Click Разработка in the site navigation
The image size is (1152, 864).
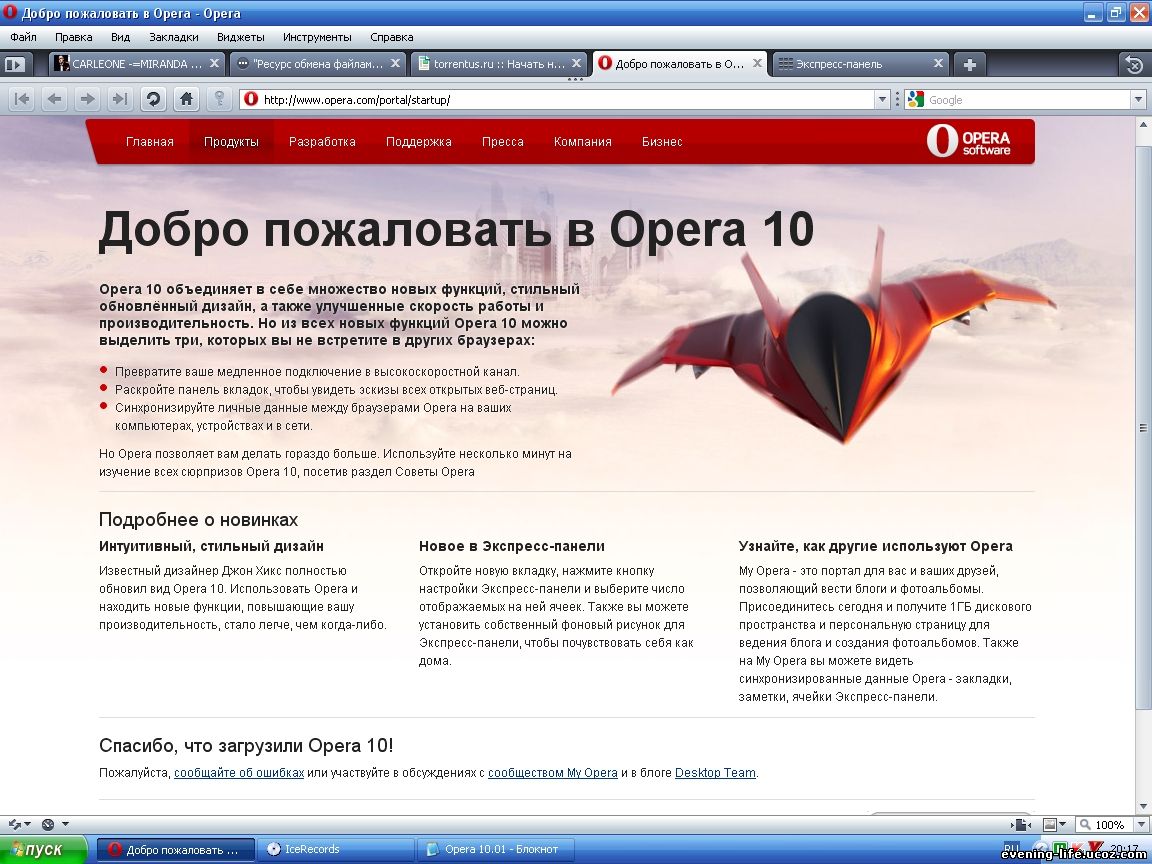pyautogui.click(x=322, y=142)
